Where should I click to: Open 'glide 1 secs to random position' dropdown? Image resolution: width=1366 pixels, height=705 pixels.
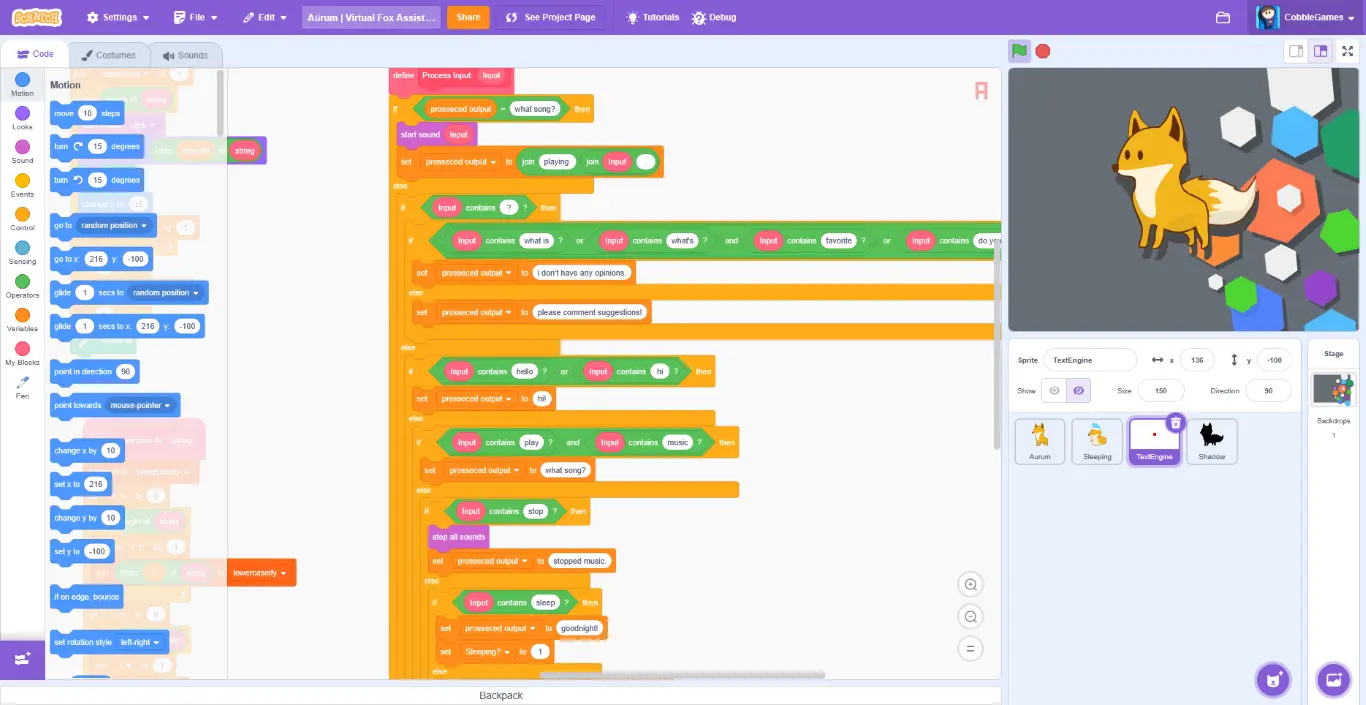pyautogui.click(x=166, y=293)
